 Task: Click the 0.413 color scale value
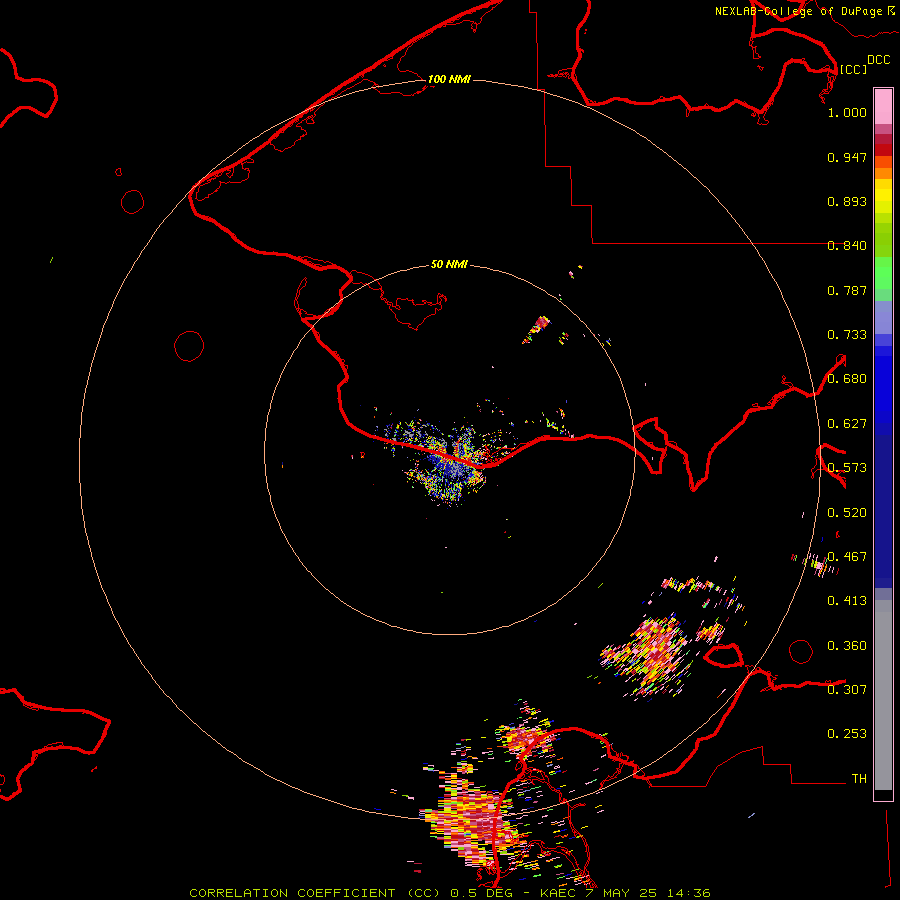[x=847, y=601]
